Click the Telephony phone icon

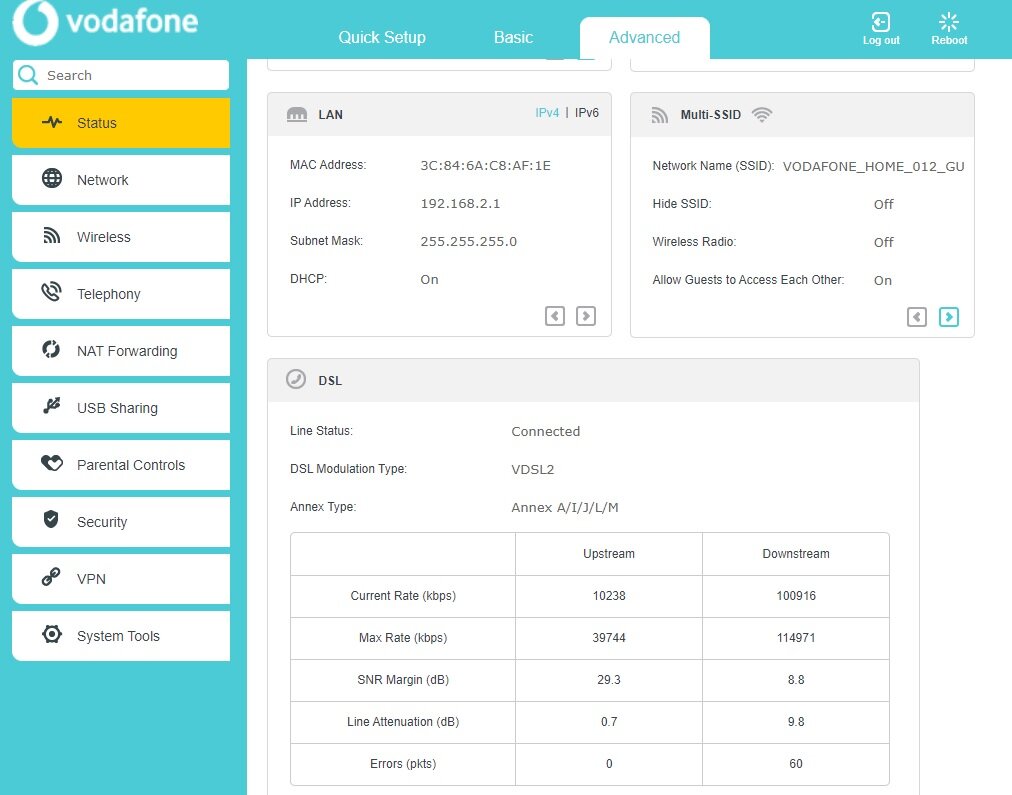pyautogui.click(x=52, y=292)
